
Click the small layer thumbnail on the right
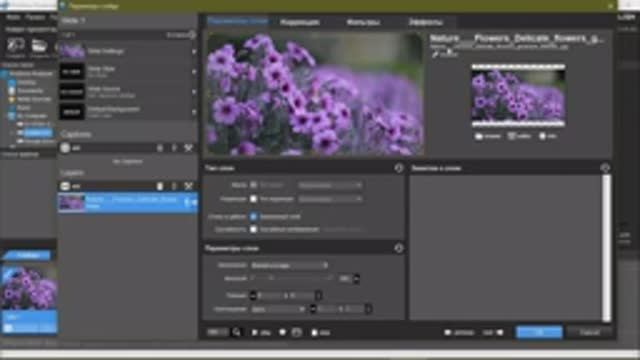[518, 96]
